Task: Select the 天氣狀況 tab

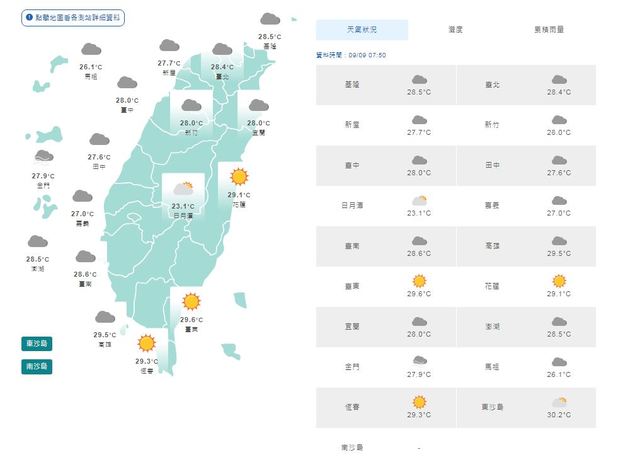Action: [362, 30]
